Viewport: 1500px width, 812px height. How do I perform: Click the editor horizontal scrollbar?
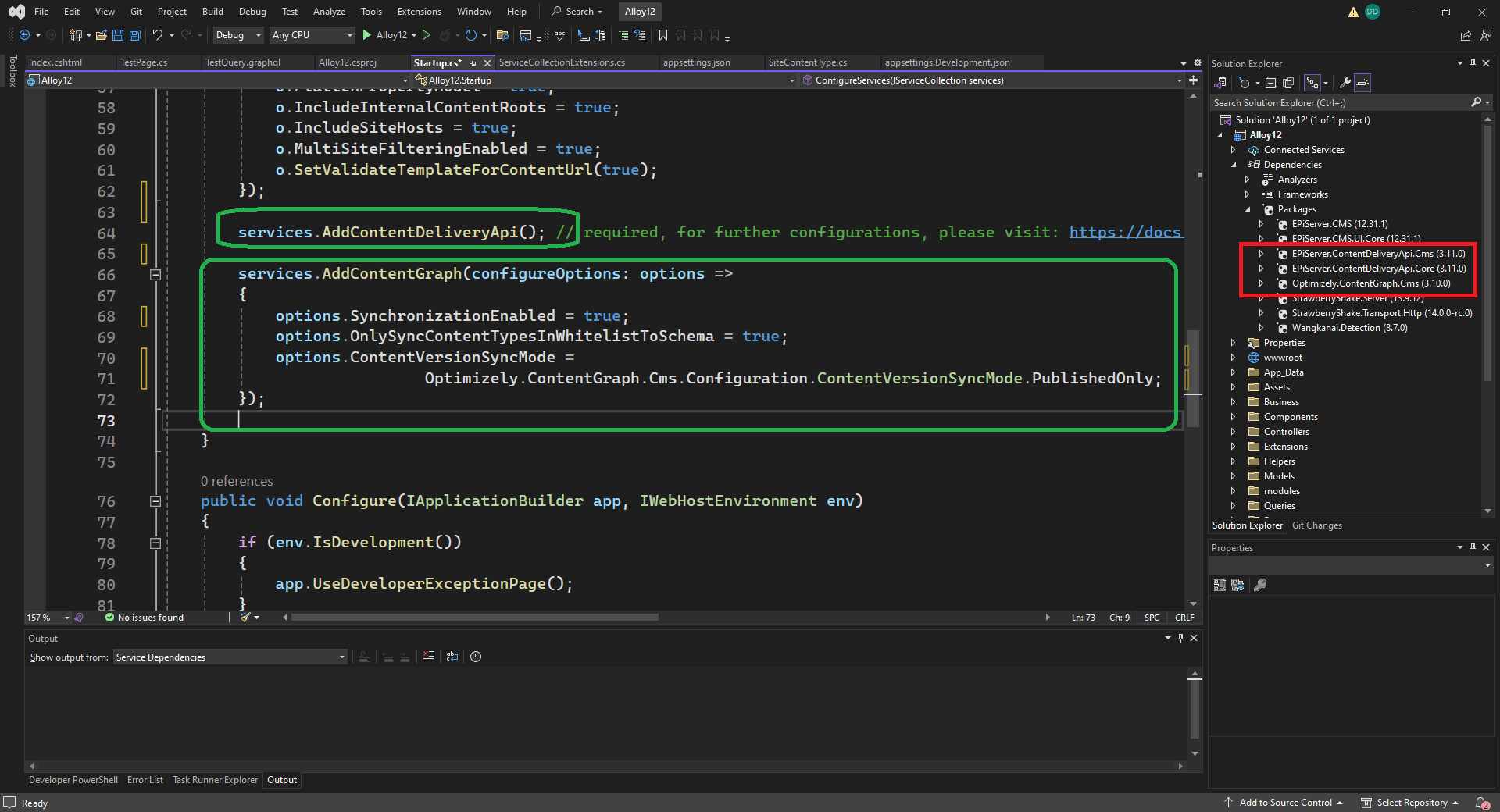point(474,618)
